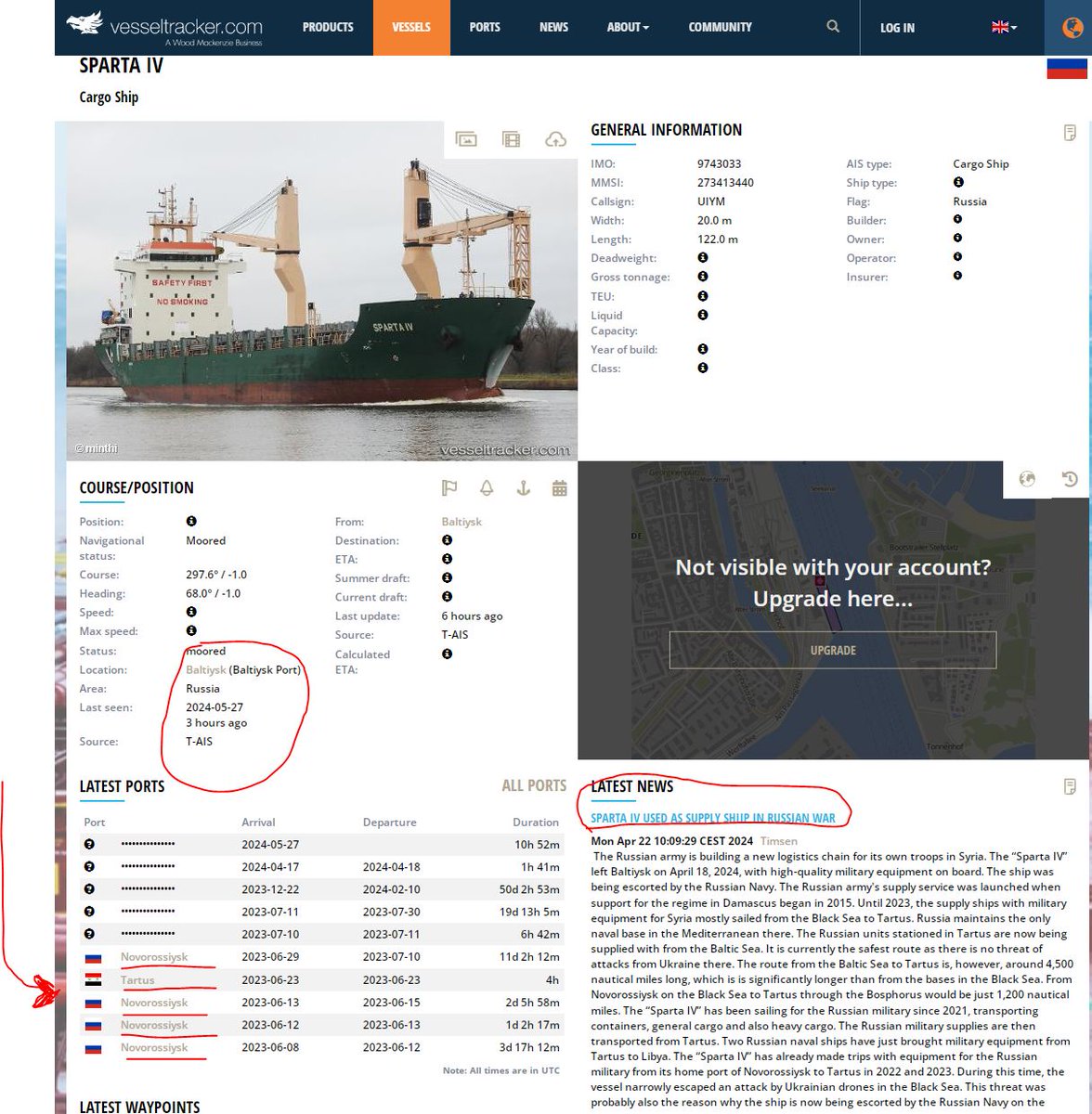Click the MMSI value 273413440

coord(725,182)
